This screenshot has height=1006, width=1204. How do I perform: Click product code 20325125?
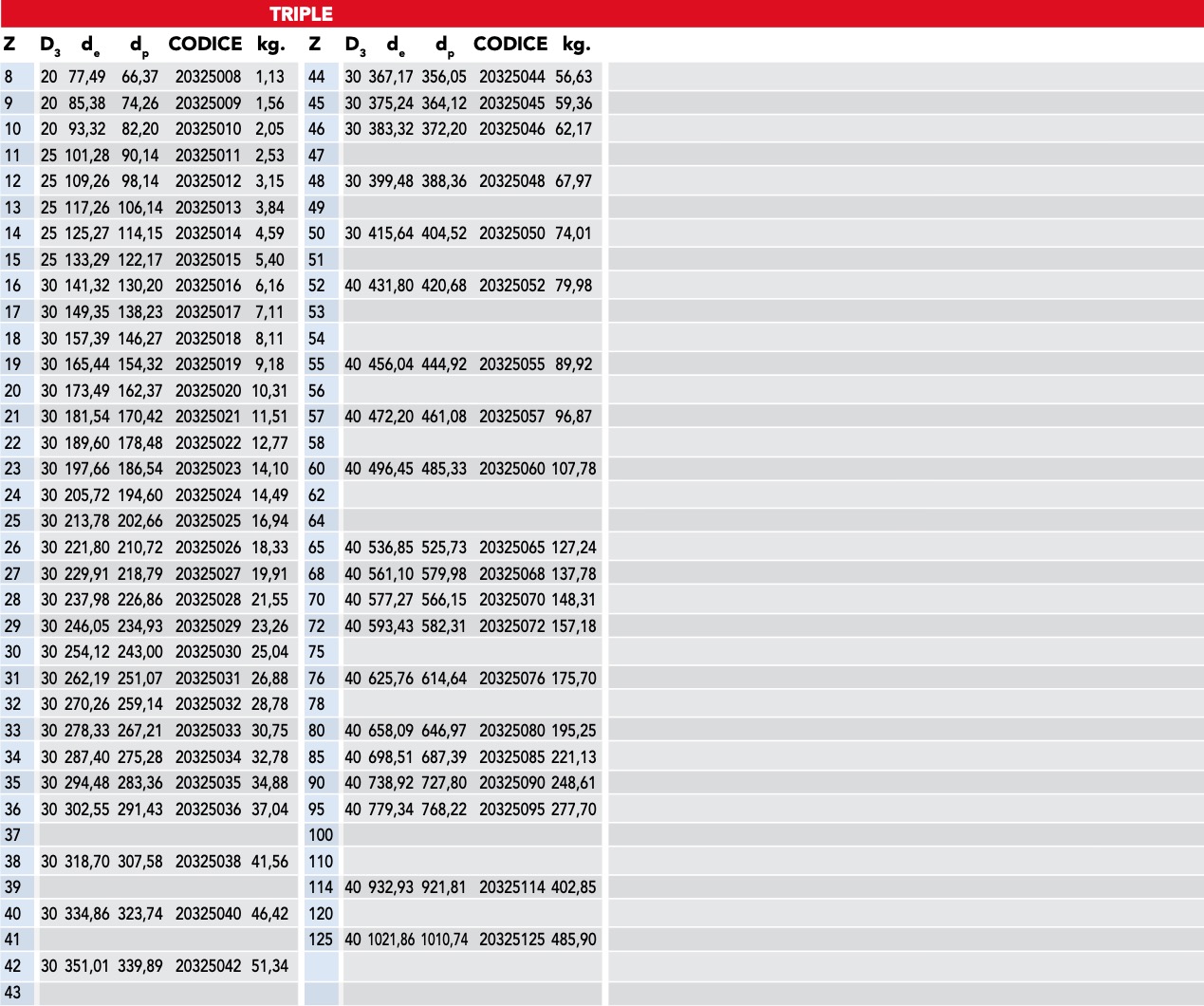[x=511, y=940]
